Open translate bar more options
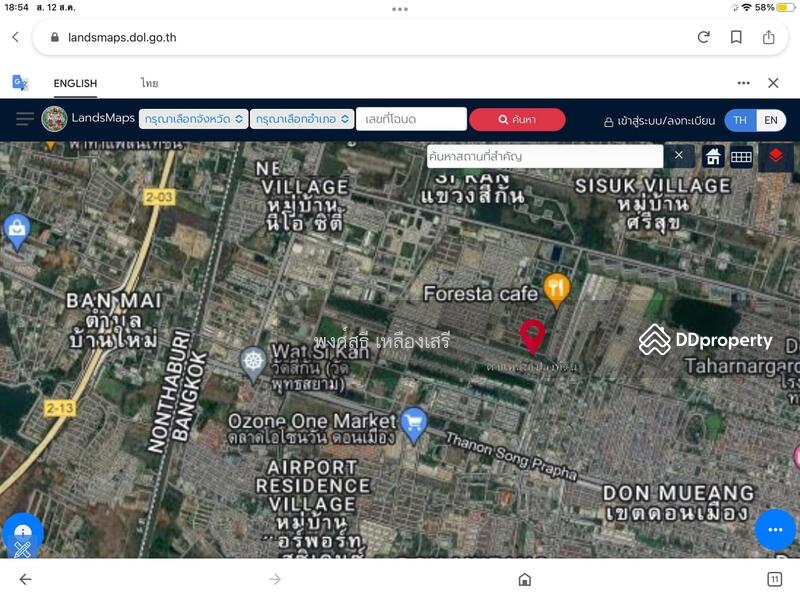This screenshot has height=600, width=800. tap(743, 83)
